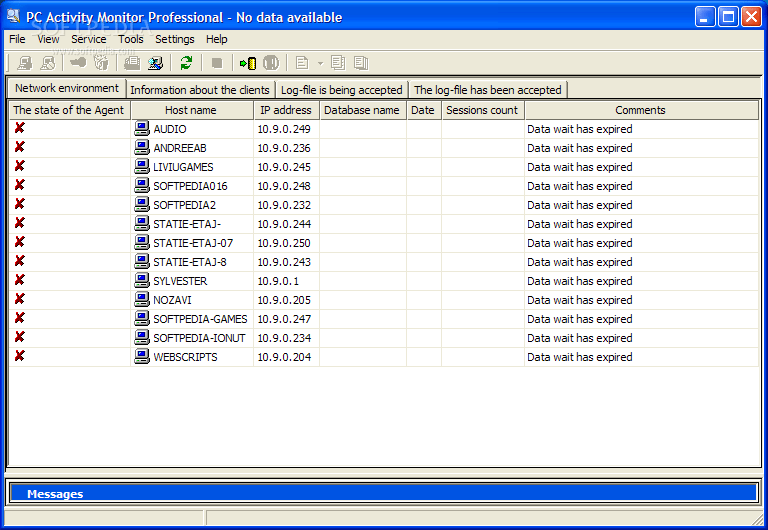
Task: Sort by Host name column header
Action: [191, 110]
